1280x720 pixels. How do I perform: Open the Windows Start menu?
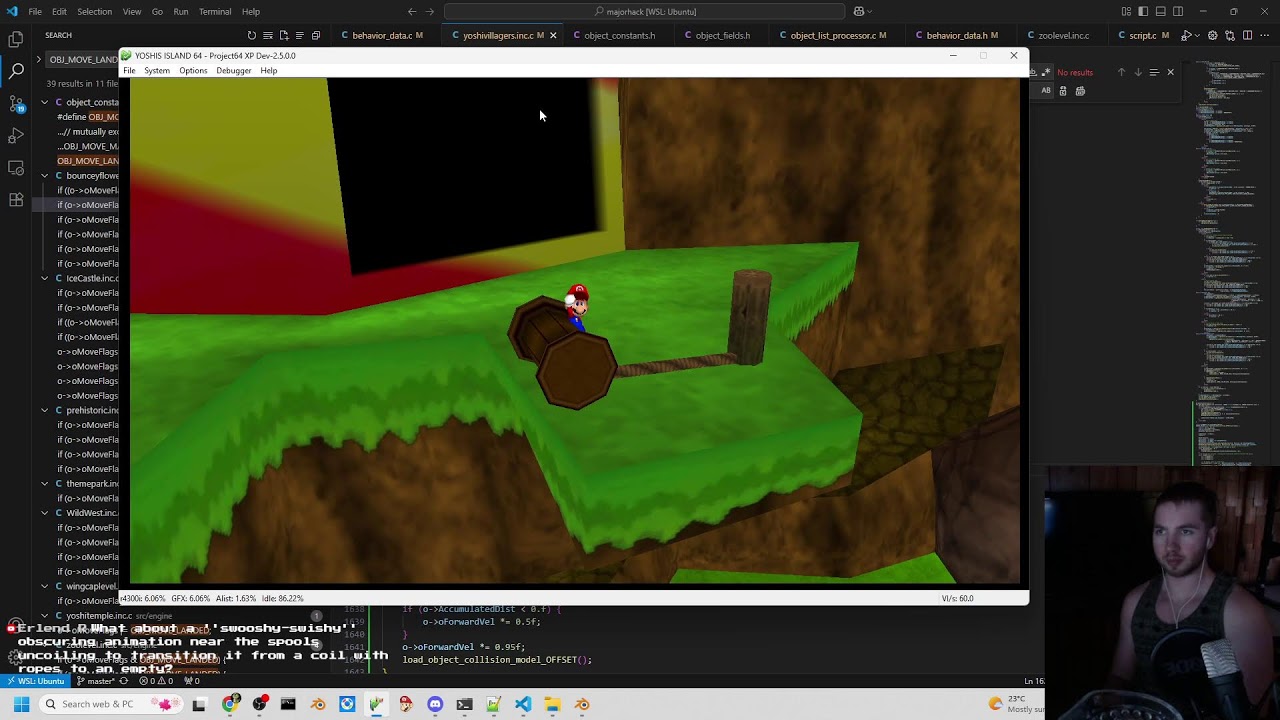pyautogui.click(x=20, y=704)
